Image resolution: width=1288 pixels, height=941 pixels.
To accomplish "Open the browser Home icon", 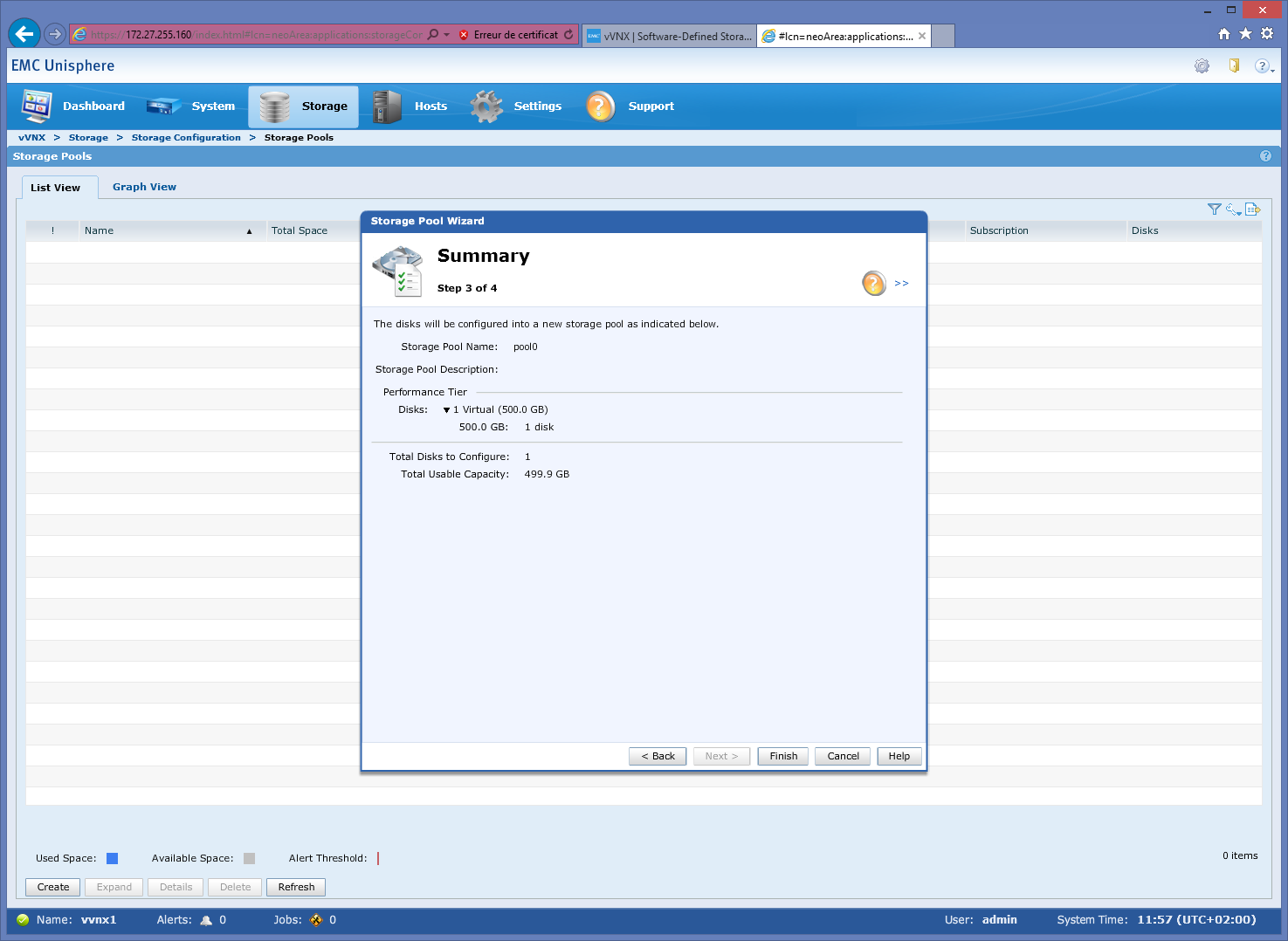I will (x=1224, y=33).
